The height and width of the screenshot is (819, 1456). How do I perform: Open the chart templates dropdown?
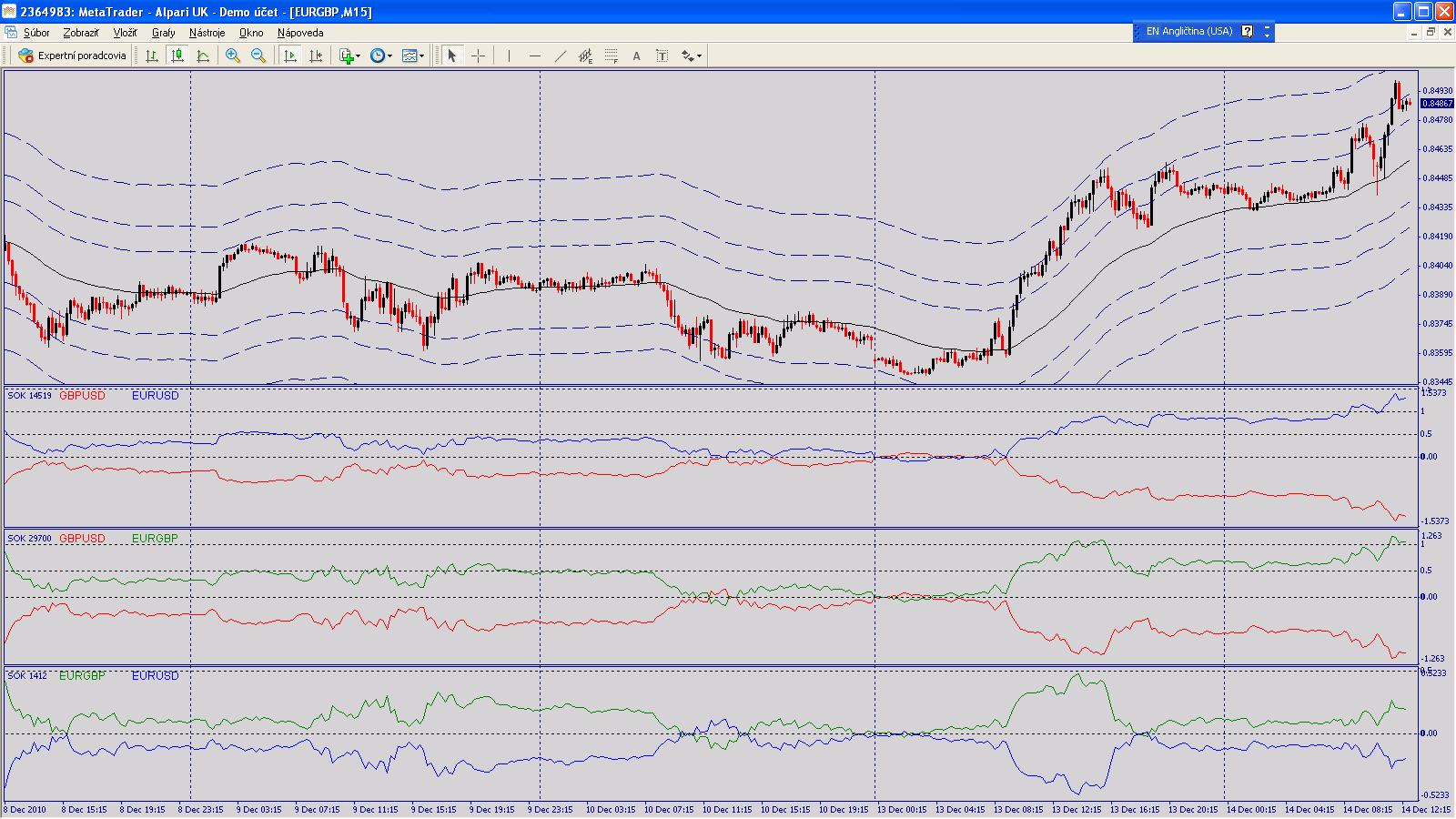click(x=413, y=56)
